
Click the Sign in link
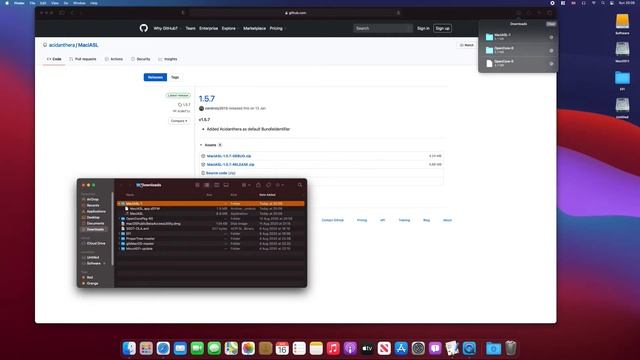tap(423, 28)
